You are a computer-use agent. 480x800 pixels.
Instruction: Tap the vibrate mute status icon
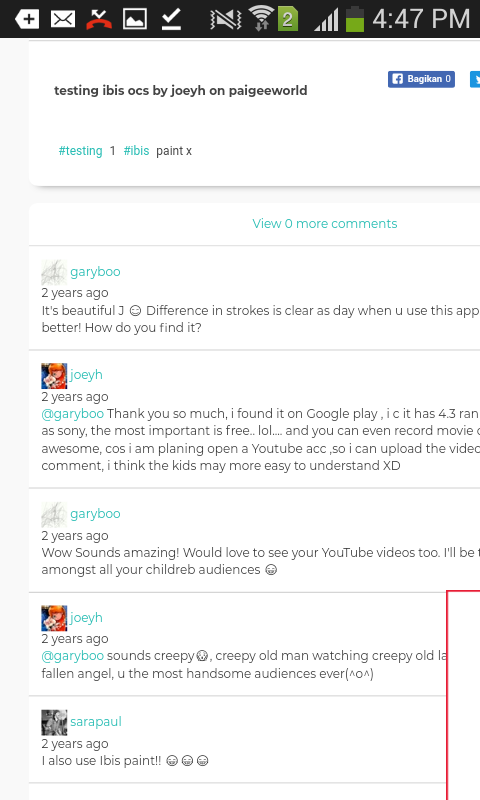tap(225, 19)
